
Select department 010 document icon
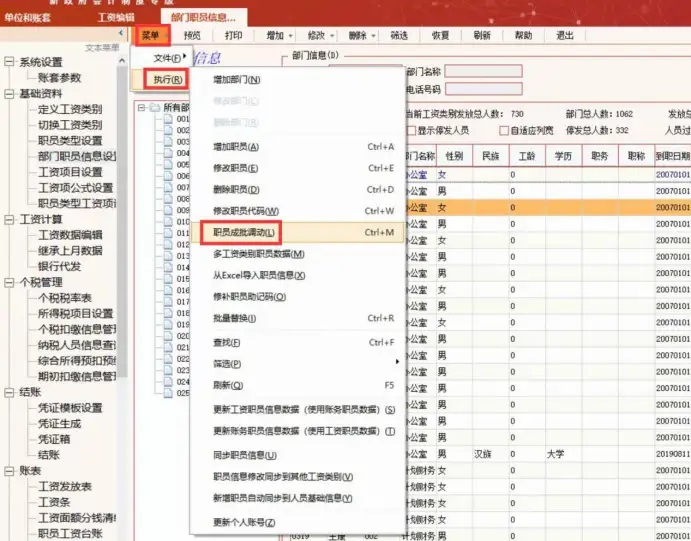tap(168, 221)
